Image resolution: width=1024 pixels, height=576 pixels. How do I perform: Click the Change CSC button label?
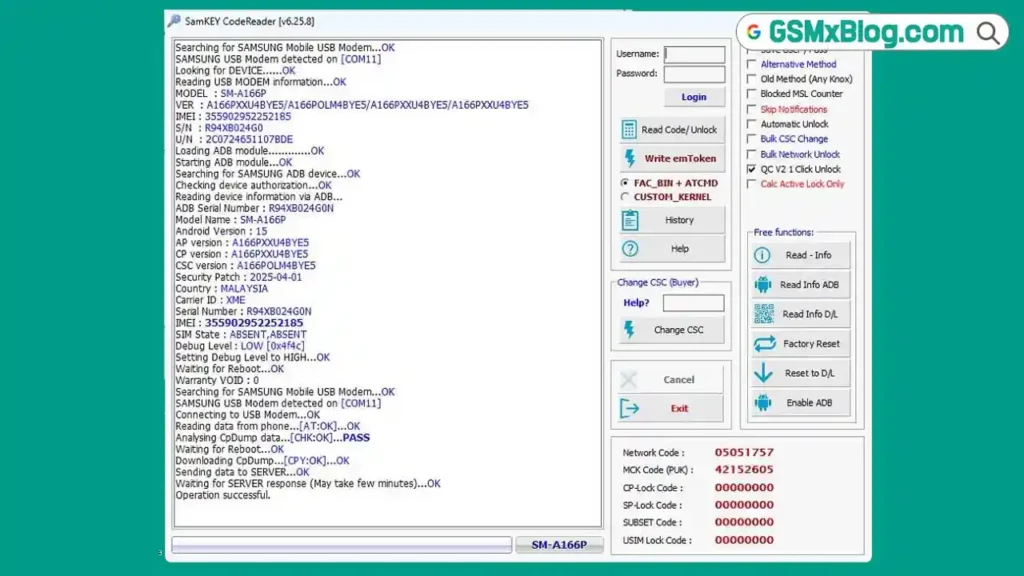pos(679,330)
